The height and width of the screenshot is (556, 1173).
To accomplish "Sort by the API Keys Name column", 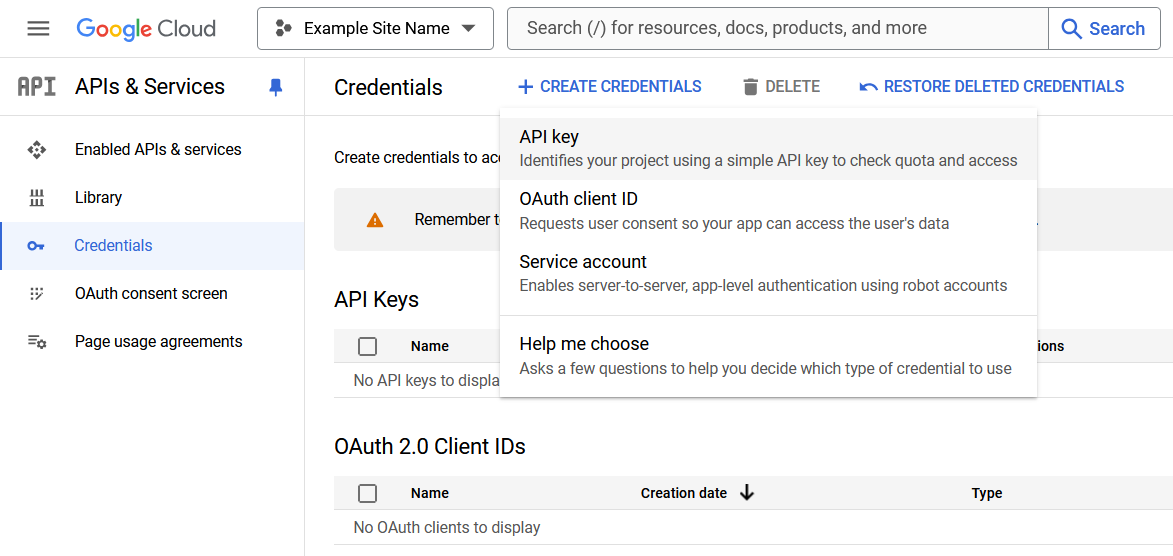I will pos(429,346).
